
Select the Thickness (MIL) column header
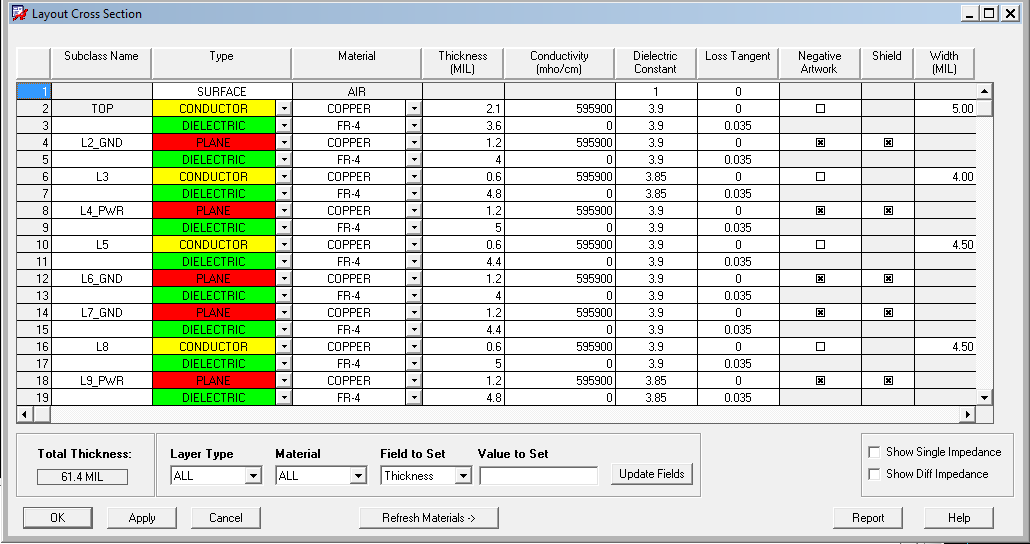click(x=463, y=63)
